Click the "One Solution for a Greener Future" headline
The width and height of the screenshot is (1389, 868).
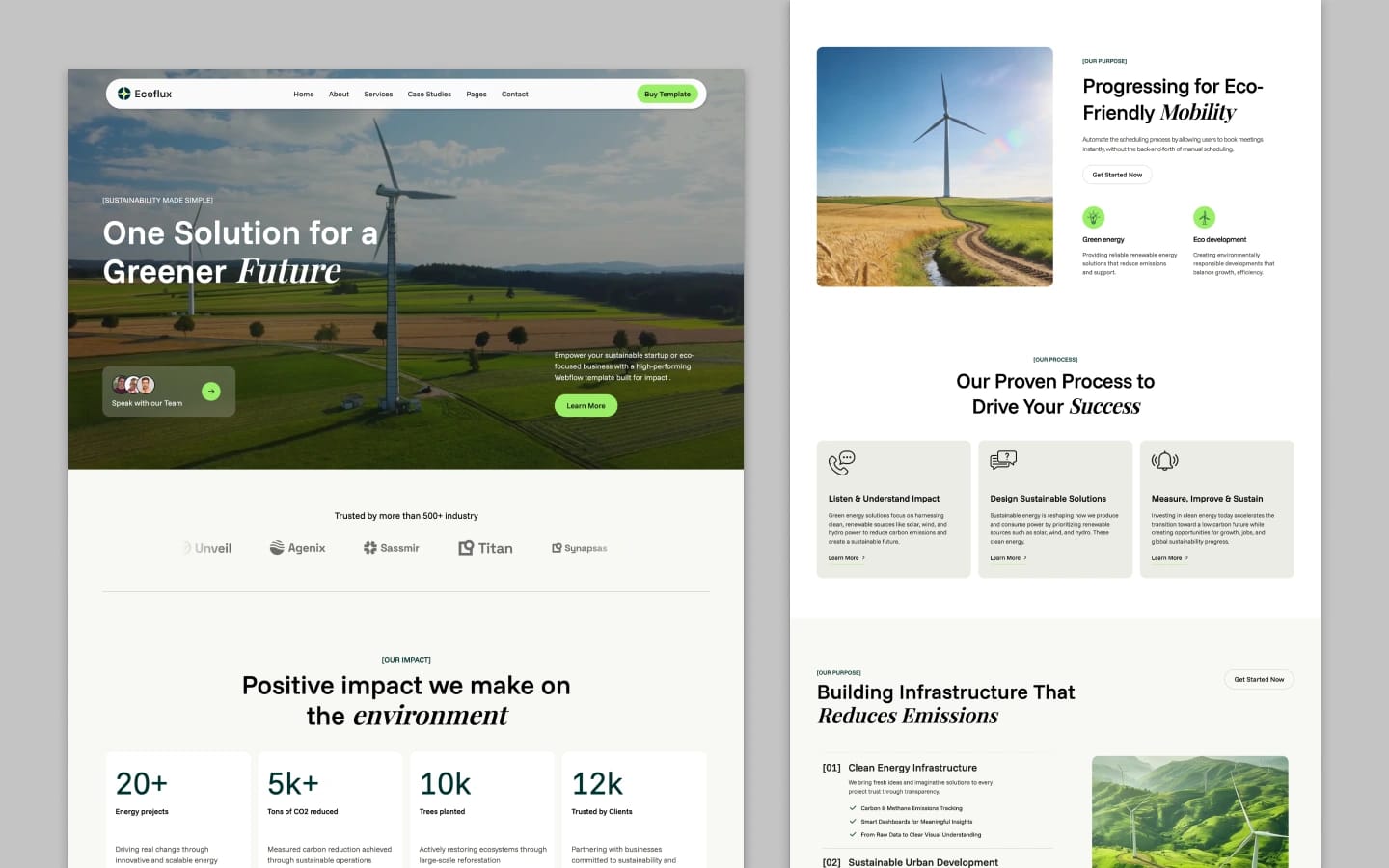(x=240, y=252)
